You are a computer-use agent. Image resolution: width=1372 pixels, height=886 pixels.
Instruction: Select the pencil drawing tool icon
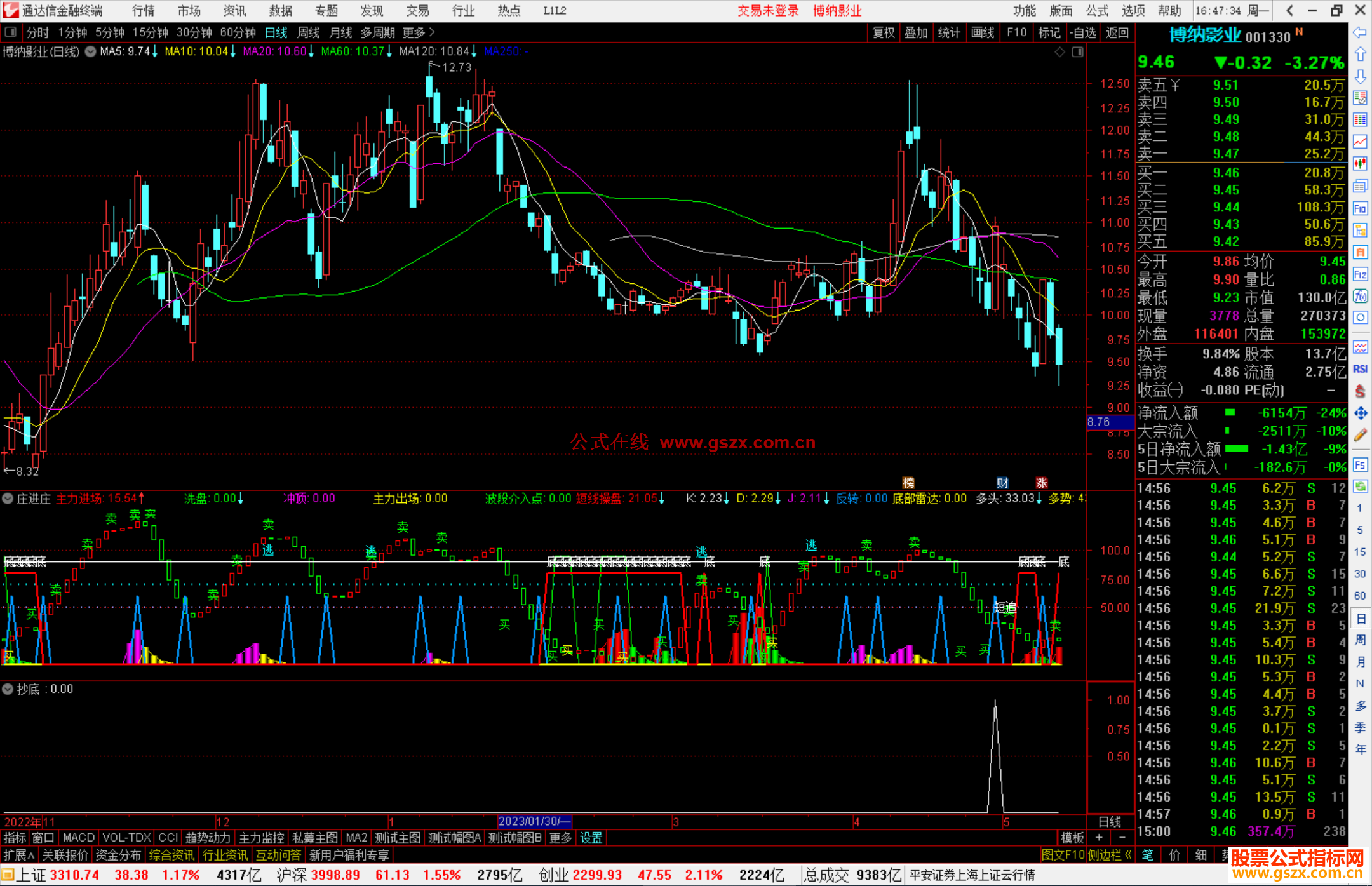point(1360,435)
